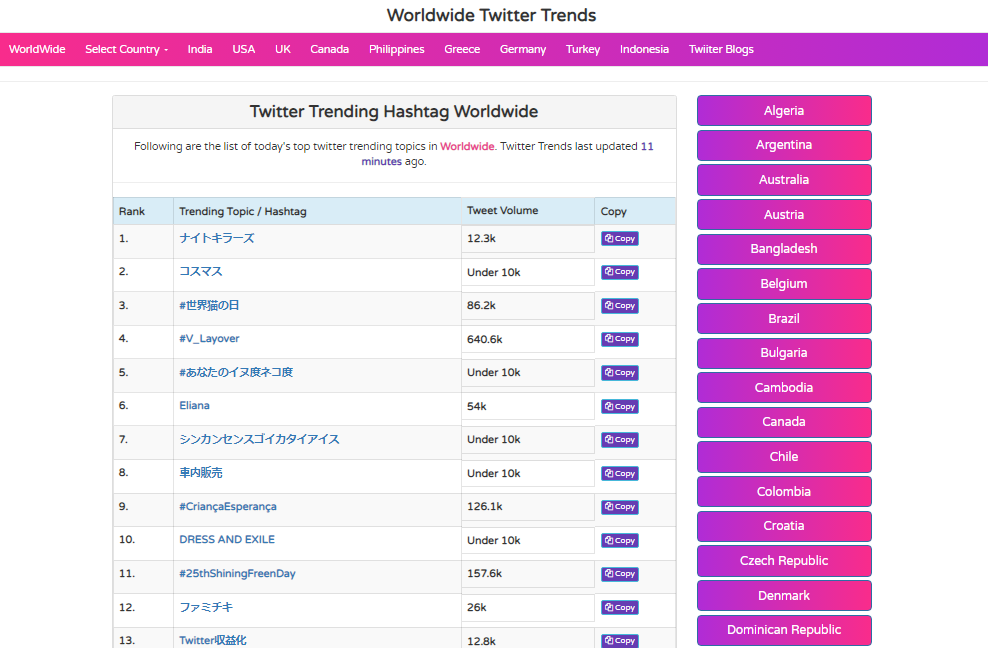The image size is (988, 648).
Task: Click the Tweet Volume column header
Action: [528, 211]
